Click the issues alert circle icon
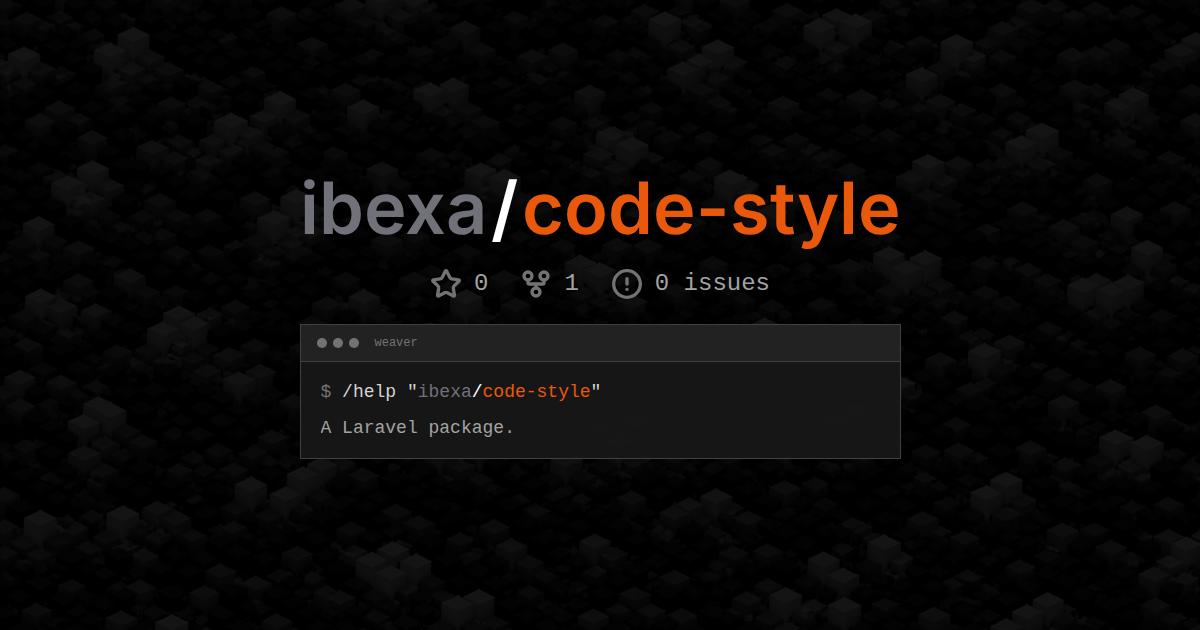Screen dimensions: 1200x630 (626, 284)
